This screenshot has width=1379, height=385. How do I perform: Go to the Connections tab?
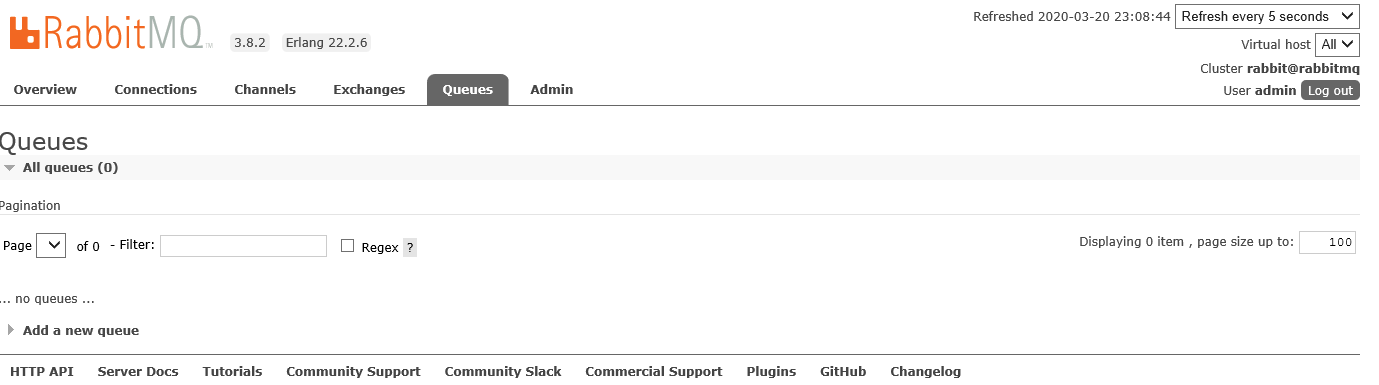(x=155, y=89)
